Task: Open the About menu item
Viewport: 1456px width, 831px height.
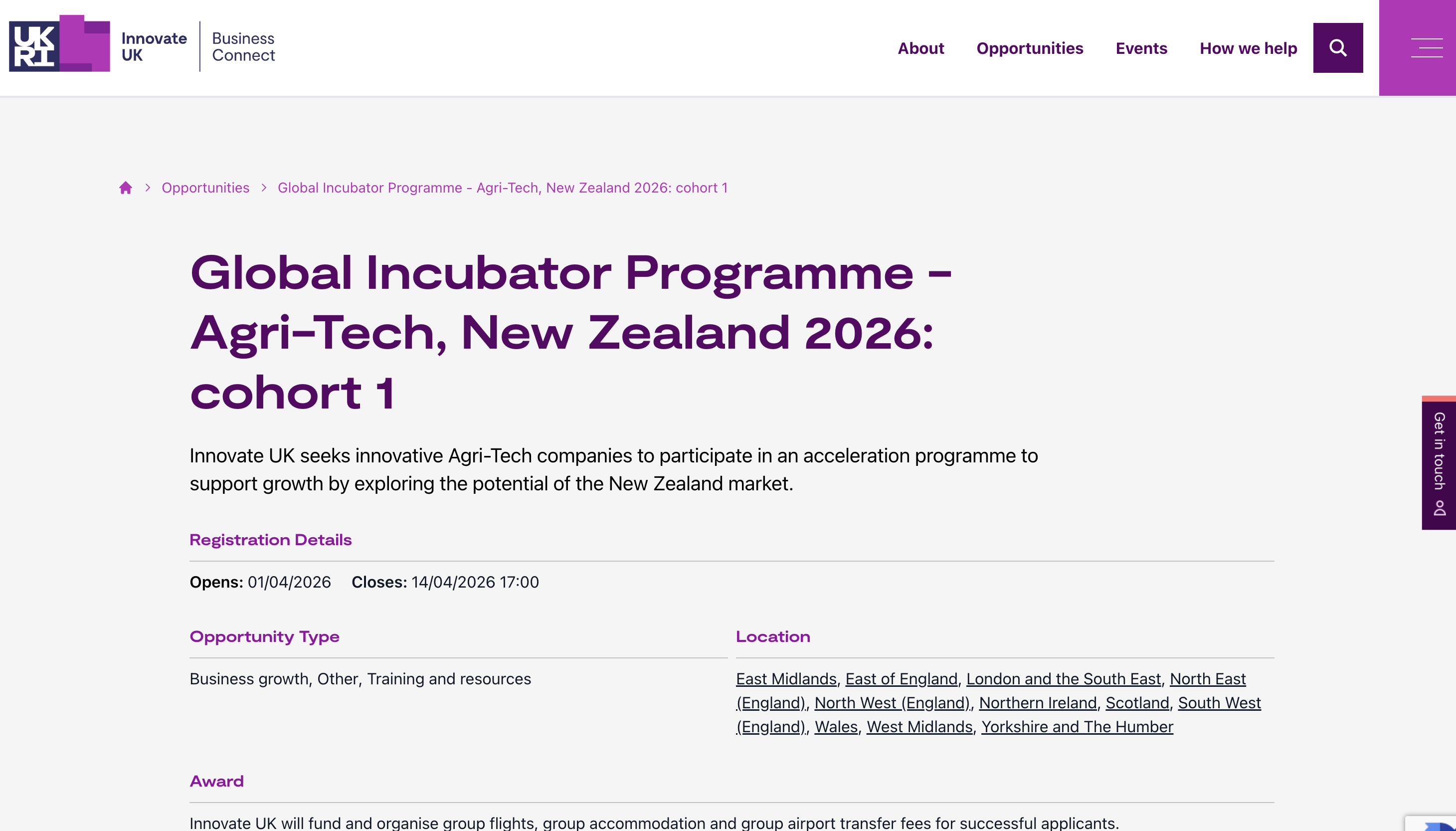Action: (x=920, y=48)
